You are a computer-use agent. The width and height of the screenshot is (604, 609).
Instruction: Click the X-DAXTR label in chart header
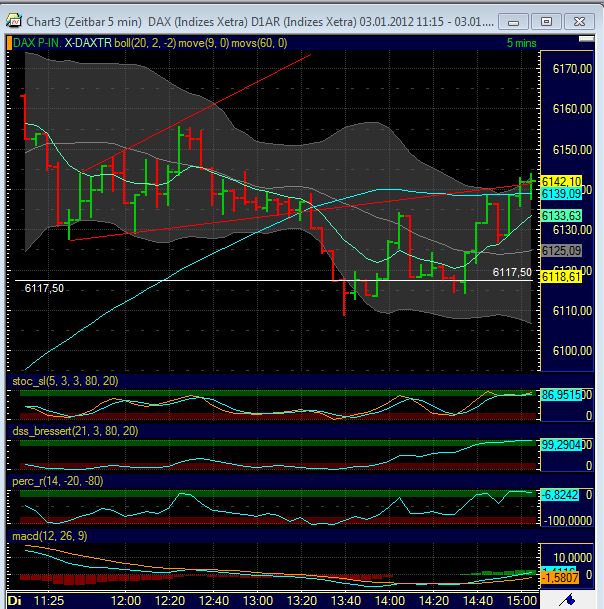[x=88, y=43]
